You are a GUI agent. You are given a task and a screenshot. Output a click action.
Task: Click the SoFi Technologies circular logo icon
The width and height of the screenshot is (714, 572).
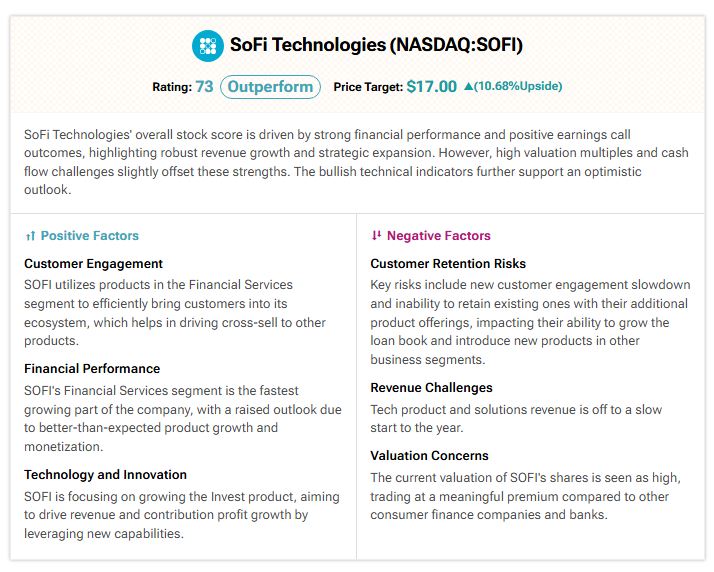point(208,46)
